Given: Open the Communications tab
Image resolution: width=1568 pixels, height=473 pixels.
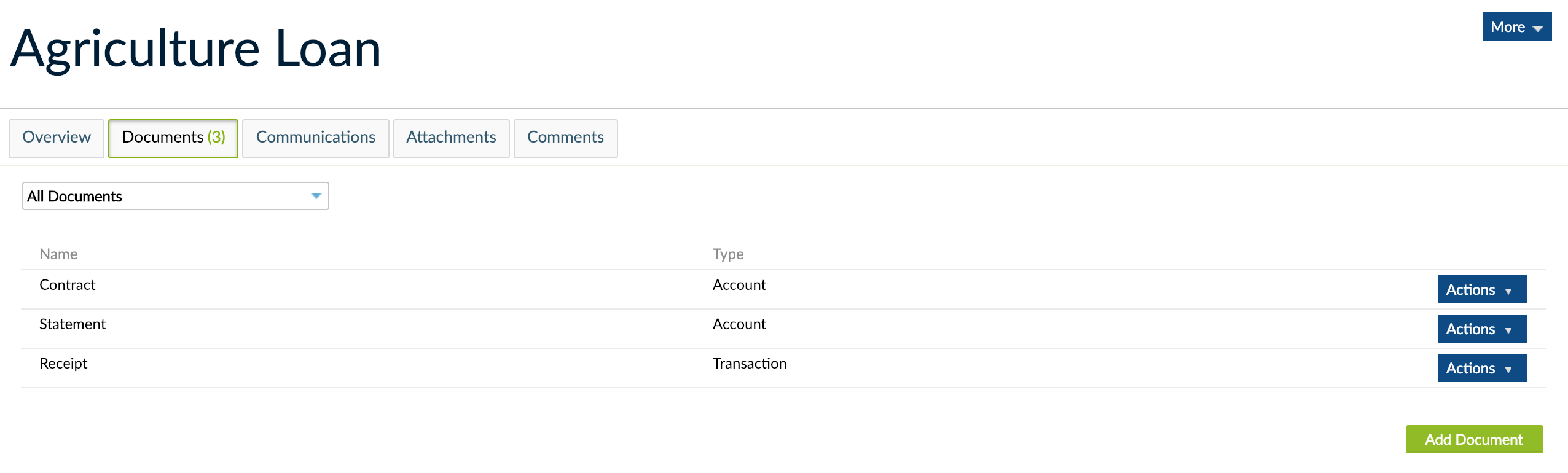Looking at the screenshot, I should pyautogui.click(x=315, y=138).
